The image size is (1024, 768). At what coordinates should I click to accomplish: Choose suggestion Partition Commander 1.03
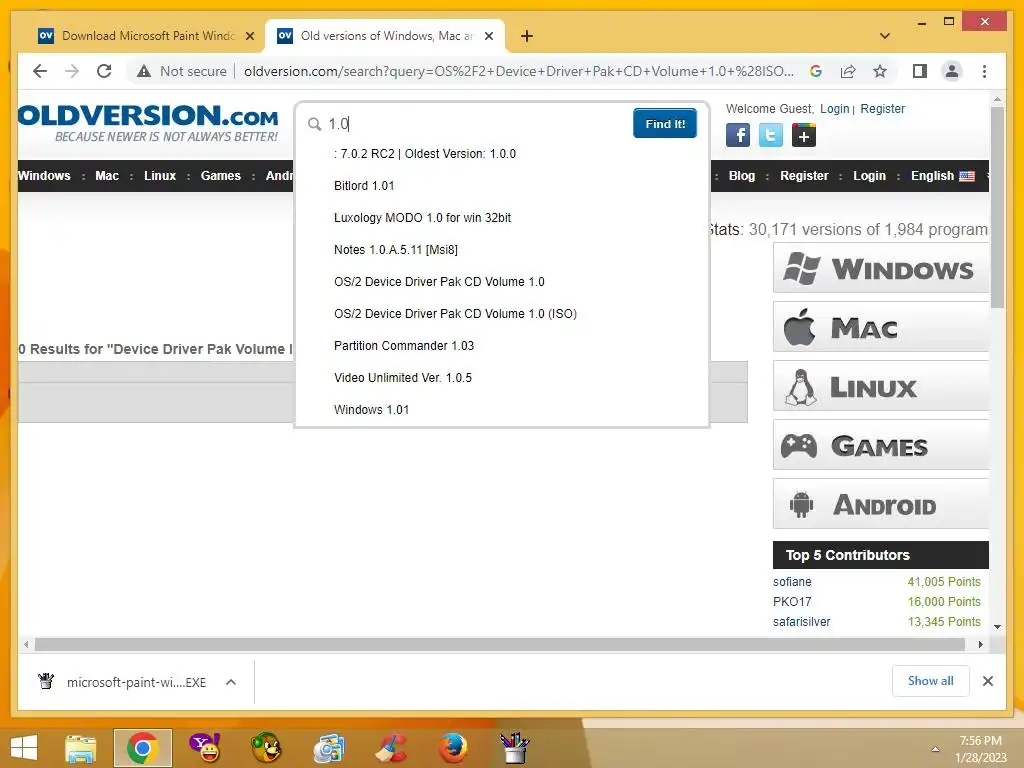click(x=404, y=345)
